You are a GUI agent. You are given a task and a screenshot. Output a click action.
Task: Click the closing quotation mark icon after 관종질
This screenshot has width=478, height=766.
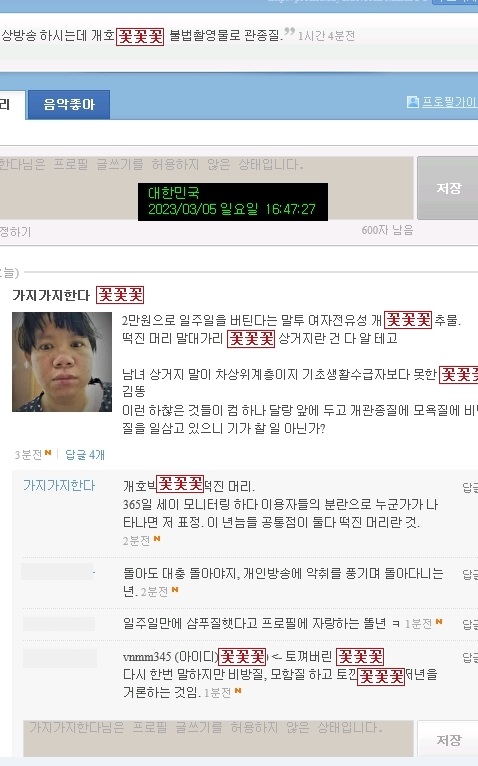pyautogui.click(x=289, y=32)
